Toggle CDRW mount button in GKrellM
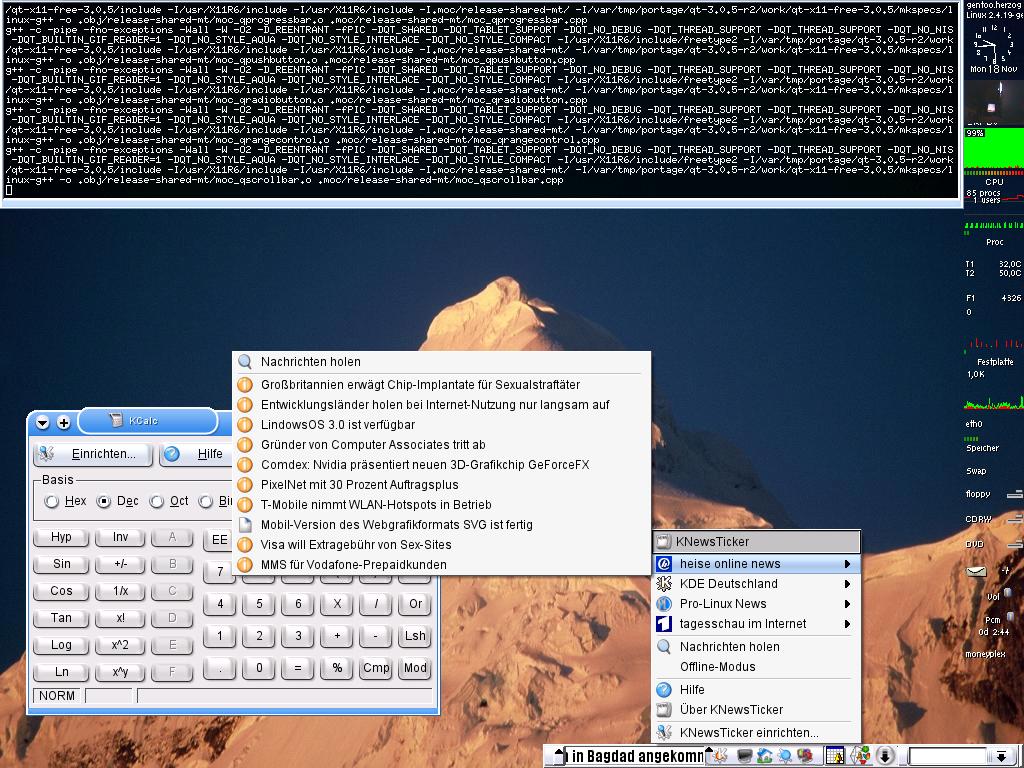Image resolution: width=1024 pixels, height=768 pixels. point(1014,519)
